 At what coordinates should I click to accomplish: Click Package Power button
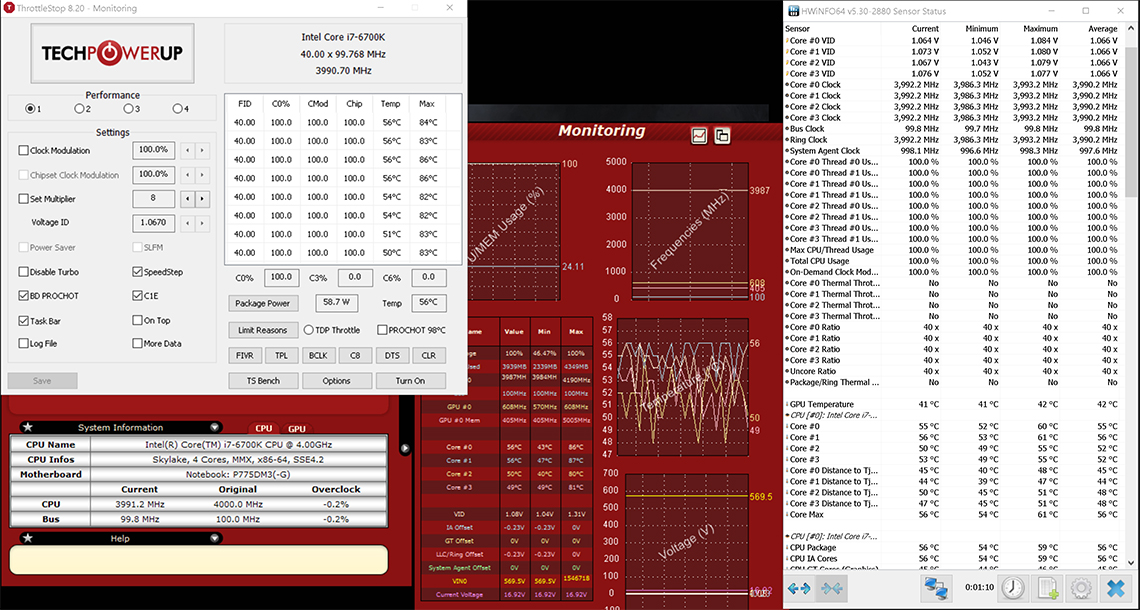[x=263, y=303]
